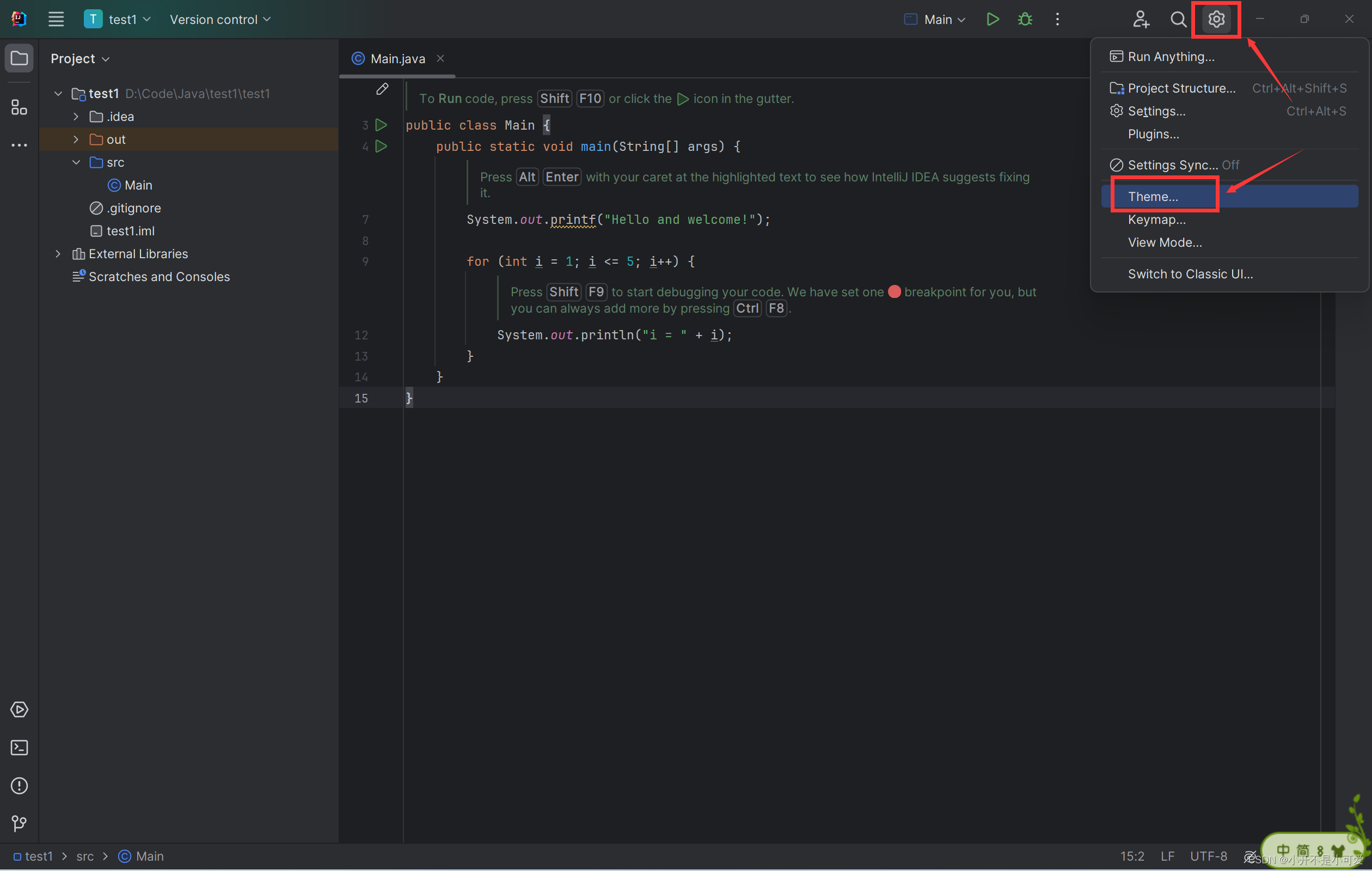1372x871 pixels.
Task: Open the Services run tool window icon
Action: point(20,710)
